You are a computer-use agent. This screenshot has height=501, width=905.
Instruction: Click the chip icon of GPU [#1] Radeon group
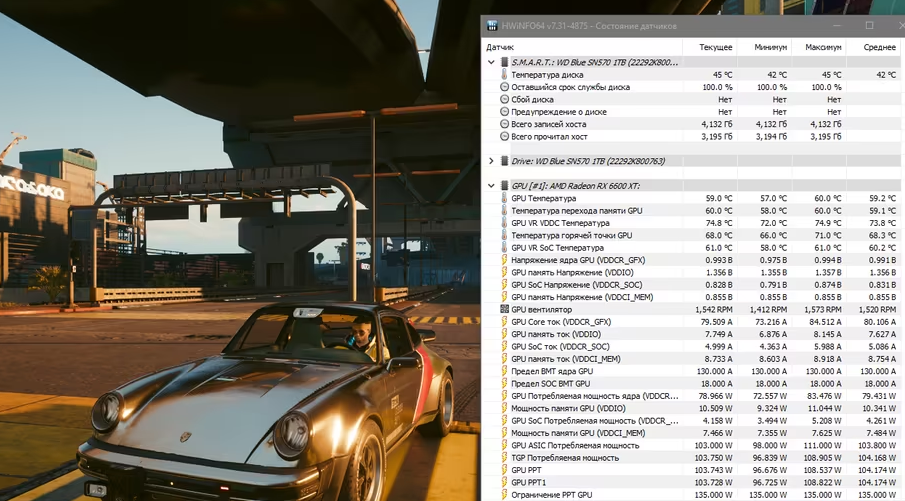coord(504,186)
